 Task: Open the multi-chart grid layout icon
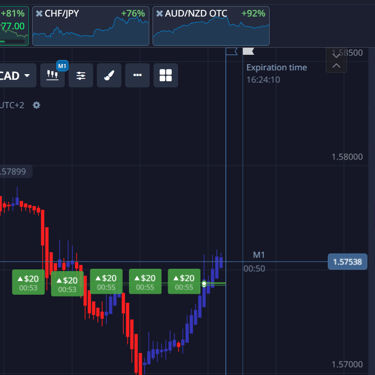coord(166,75)
